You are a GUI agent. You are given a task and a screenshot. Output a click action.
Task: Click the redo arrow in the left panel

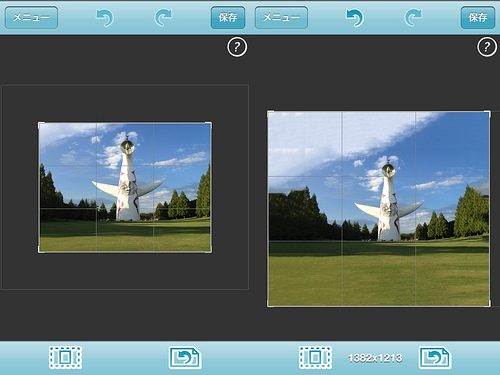click(x=163, y=18)
